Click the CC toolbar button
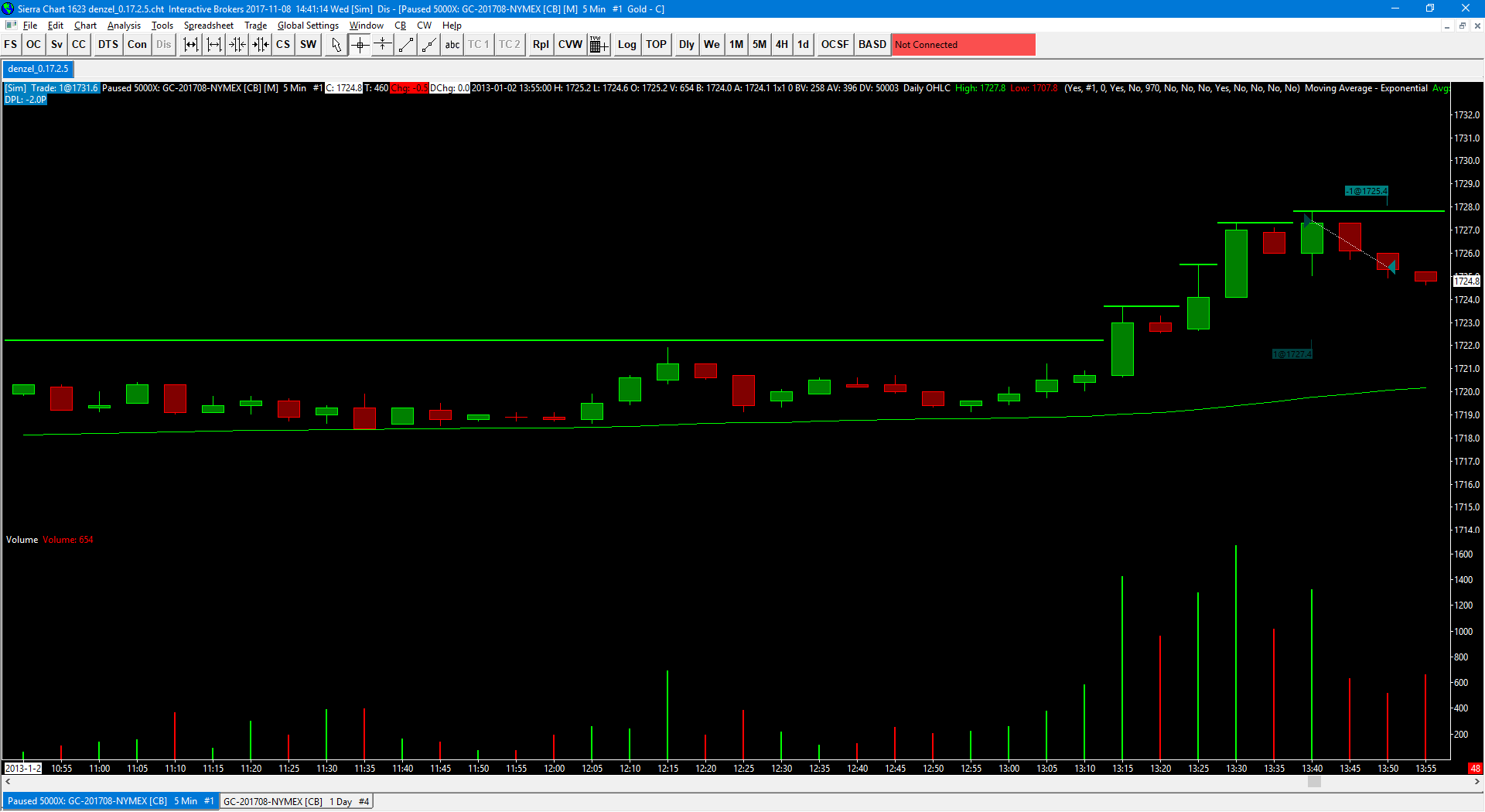Image resolution: width=1485 pixels, height=812 pixels. coord(79,45)
